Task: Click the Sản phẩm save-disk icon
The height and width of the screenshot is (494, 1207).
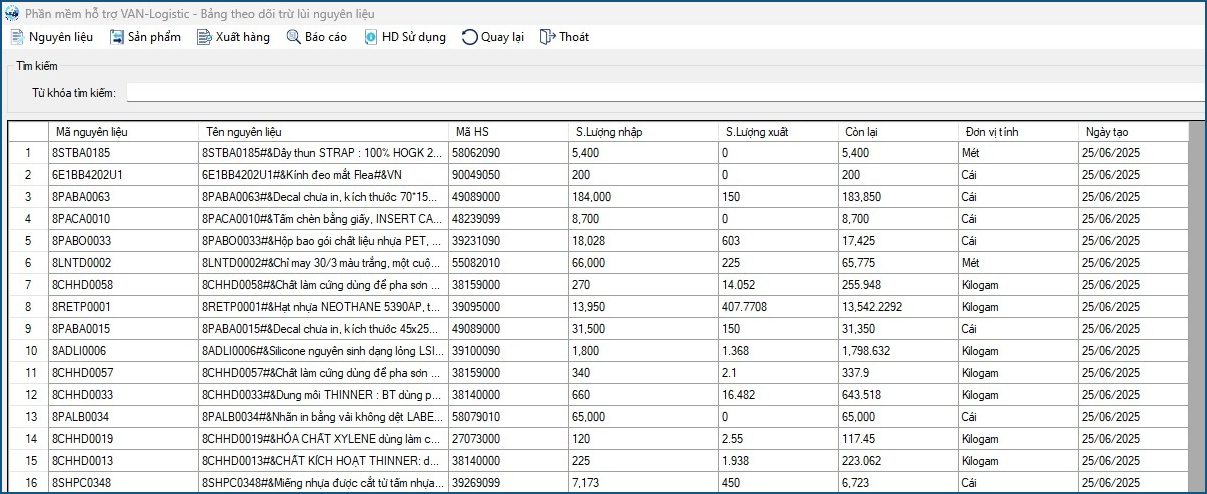Action: click(x=116, y=37)
